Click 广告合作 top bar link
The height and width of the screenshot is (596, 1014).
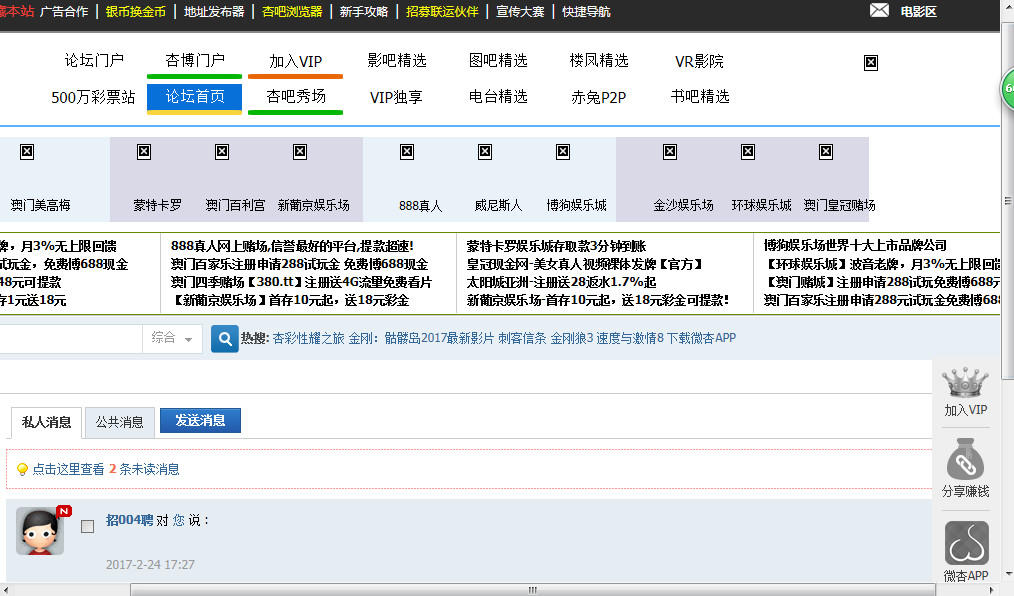[64, 12]
